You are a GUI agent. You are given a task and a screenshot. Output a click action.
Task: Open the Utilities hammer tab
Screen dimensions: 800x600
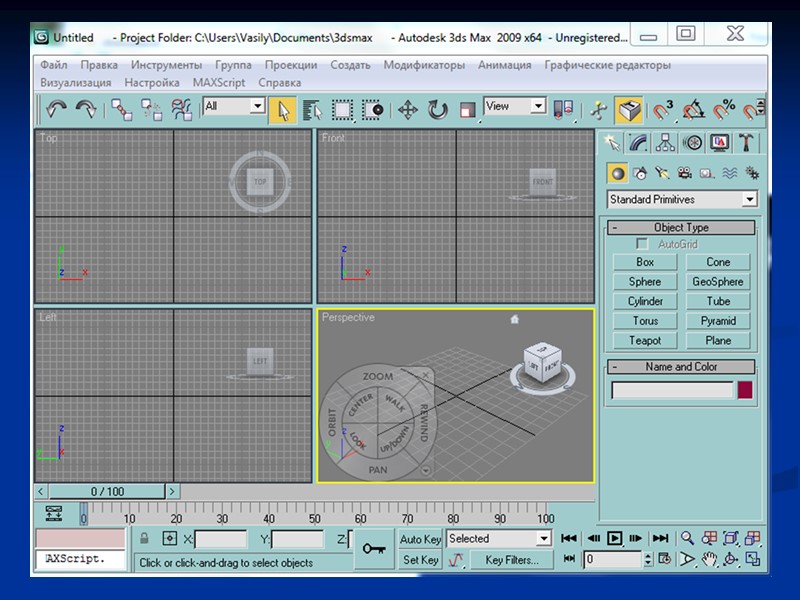pyautogui.click(x=747, y=143)
